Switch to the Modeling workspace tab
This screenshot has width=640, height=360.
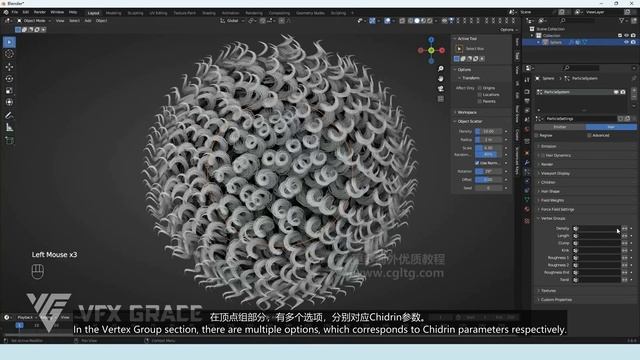(113, 13)
